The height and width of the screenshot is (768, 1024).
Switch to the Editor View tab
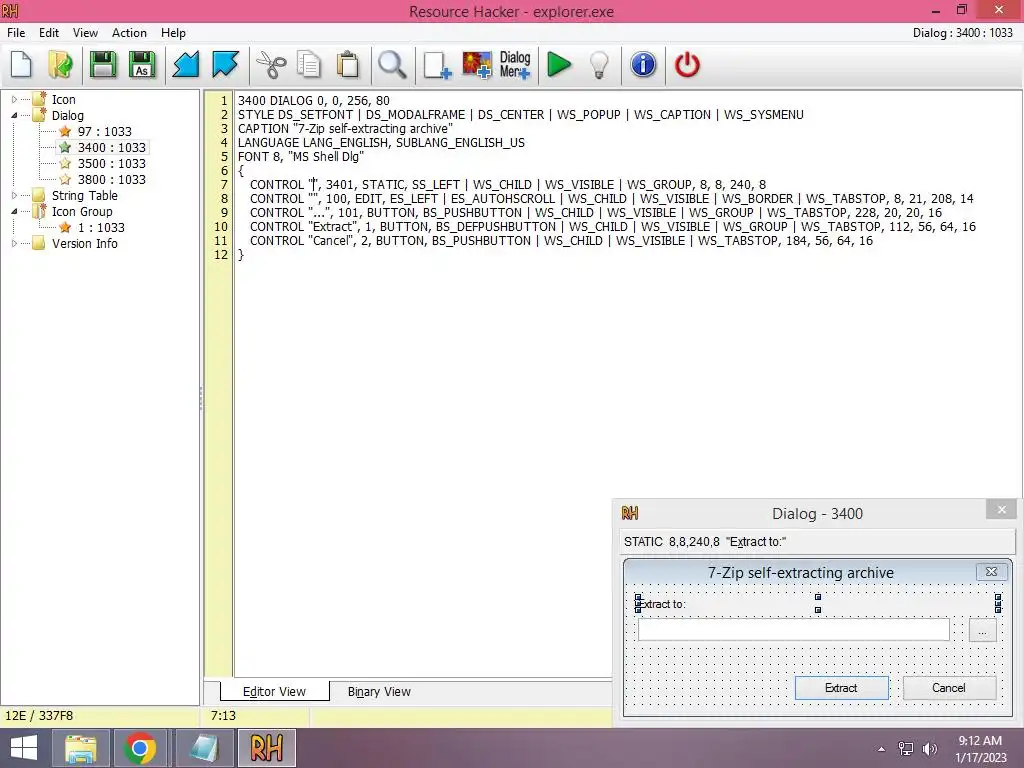(x=274, y=692)
